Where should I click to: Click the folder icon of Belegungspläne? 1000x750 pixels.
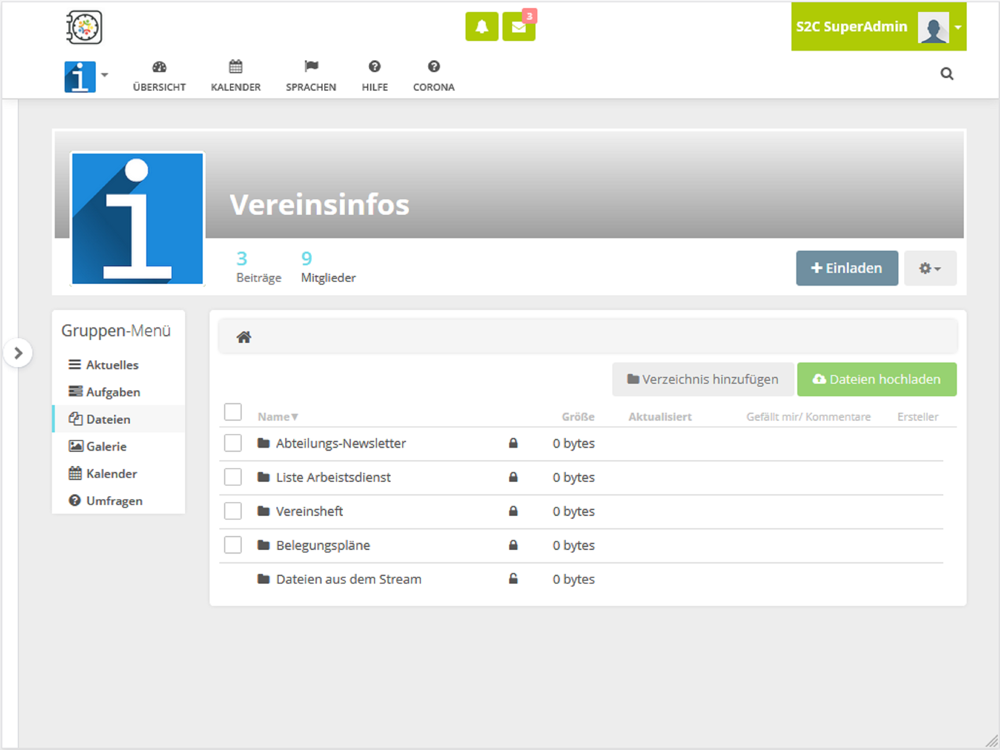coord(263,545)
